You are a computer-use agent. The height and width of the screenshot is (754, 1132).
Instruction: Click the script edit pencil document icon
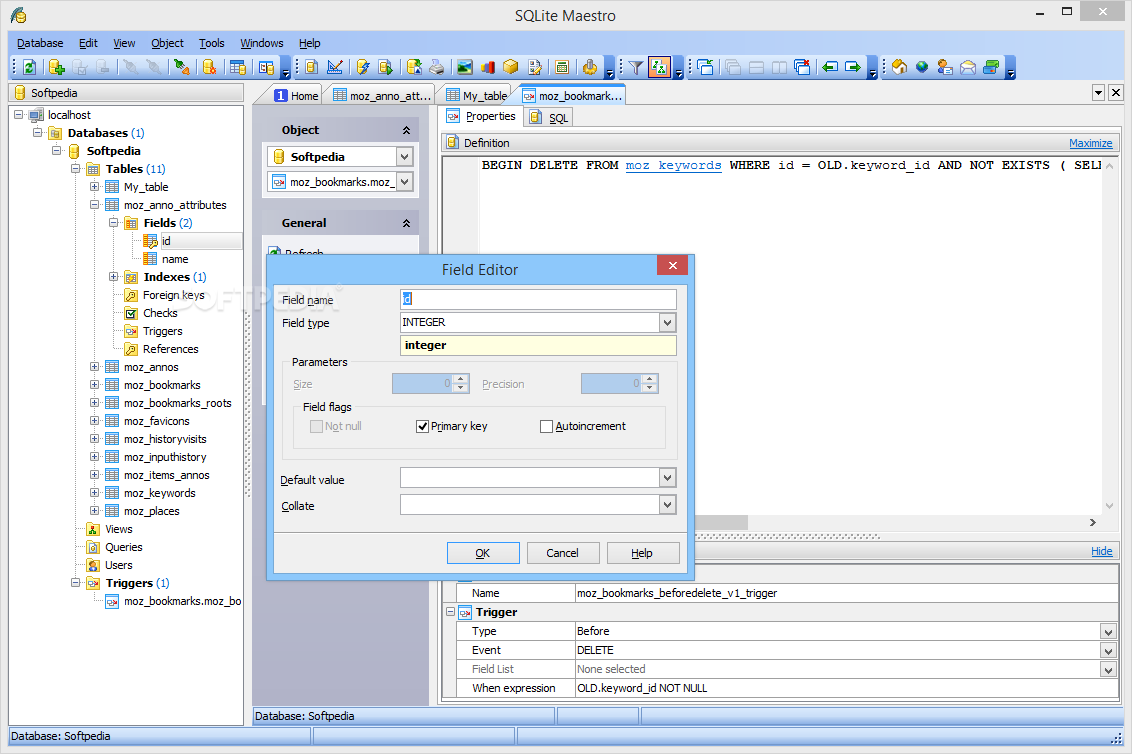click(535, 67)
